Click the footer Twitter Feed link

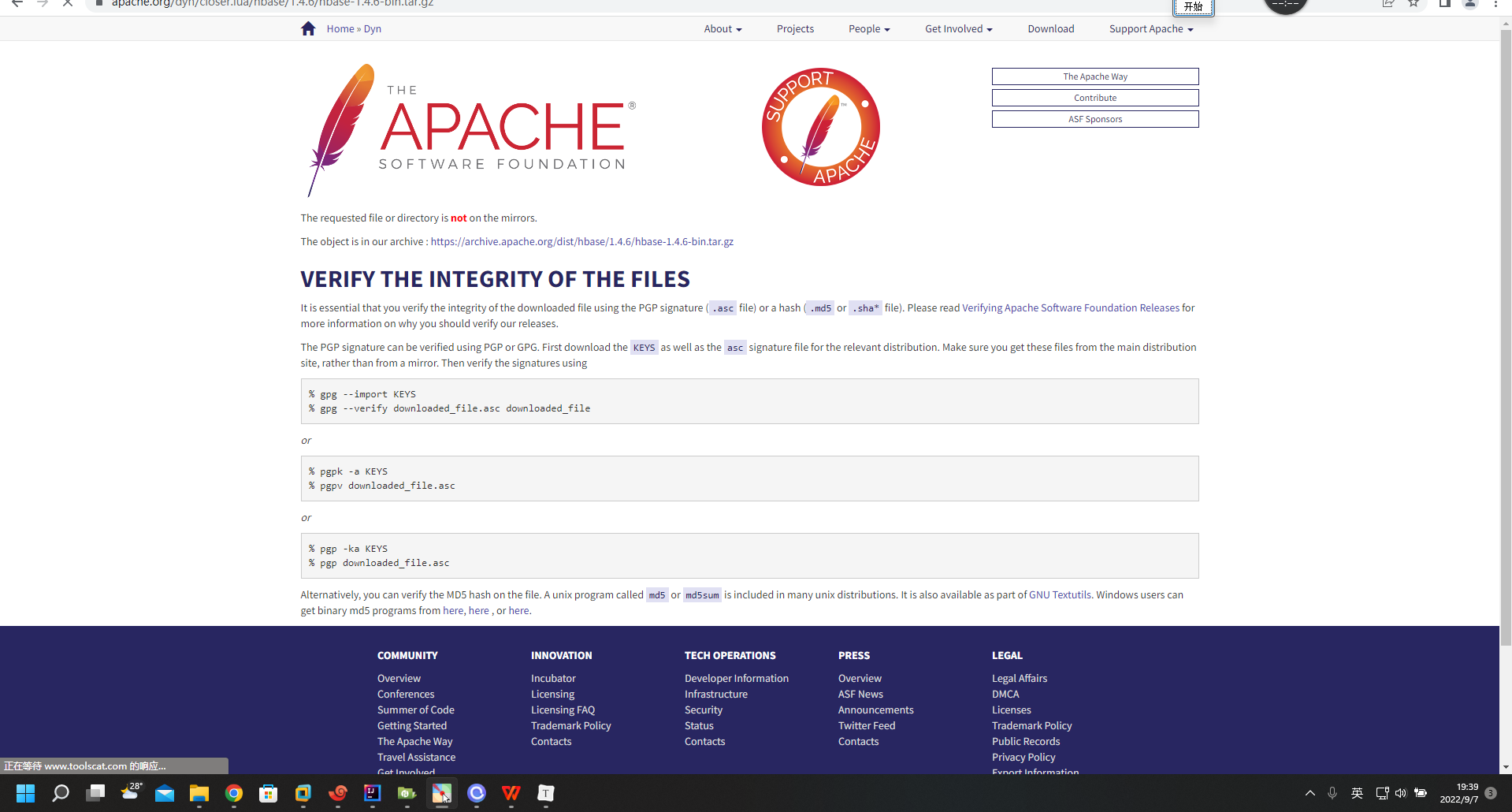pos(867,726)
